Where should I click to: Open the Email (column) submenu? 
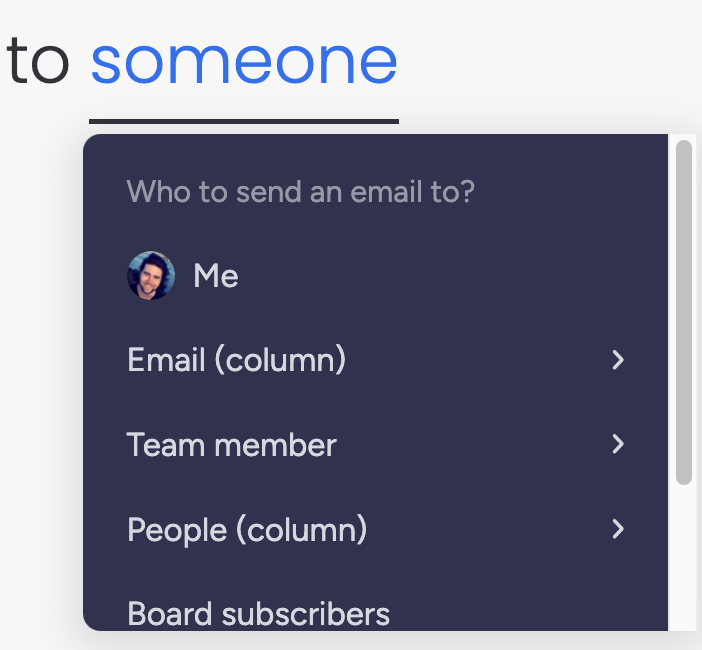[375, 360]
